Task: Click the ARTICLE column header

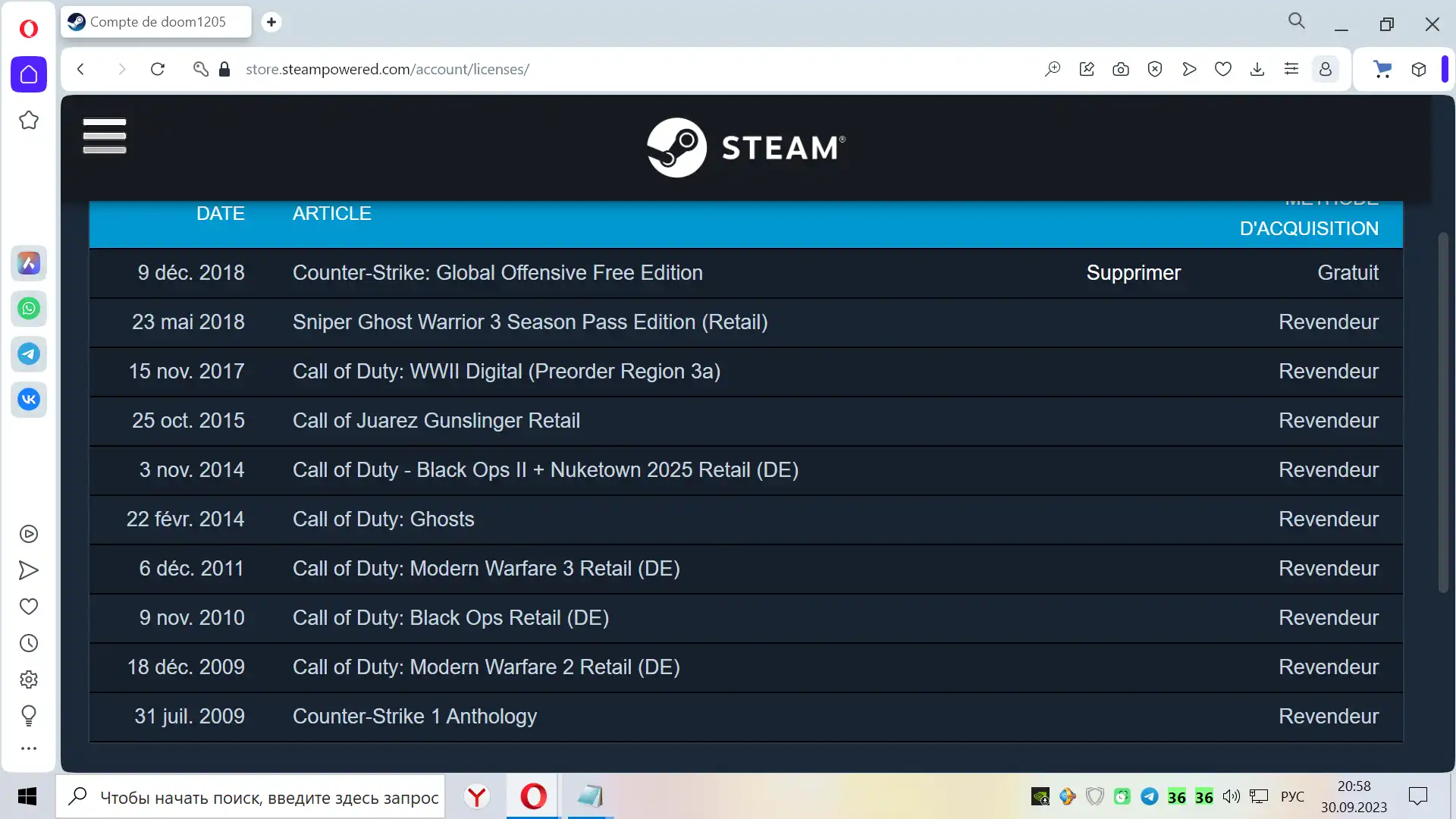Action: [x=332, y=214]
